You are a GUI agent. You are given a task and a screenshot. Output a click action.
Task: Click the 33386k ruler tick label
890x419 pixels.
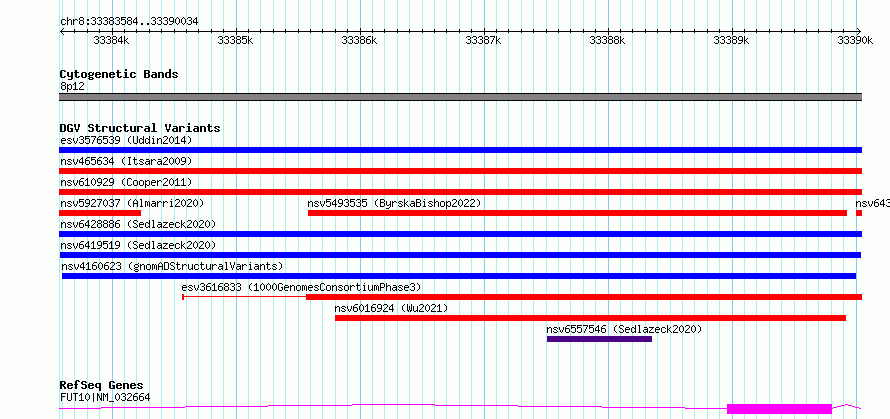pyautogui.click(x=359, y=40)
